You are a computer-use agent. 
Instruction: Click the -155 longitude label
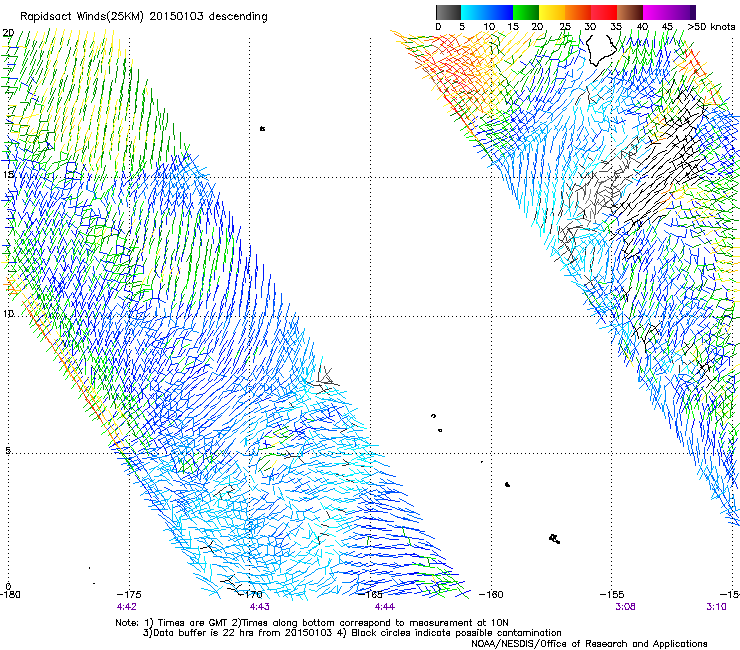[x=612, y=594]
